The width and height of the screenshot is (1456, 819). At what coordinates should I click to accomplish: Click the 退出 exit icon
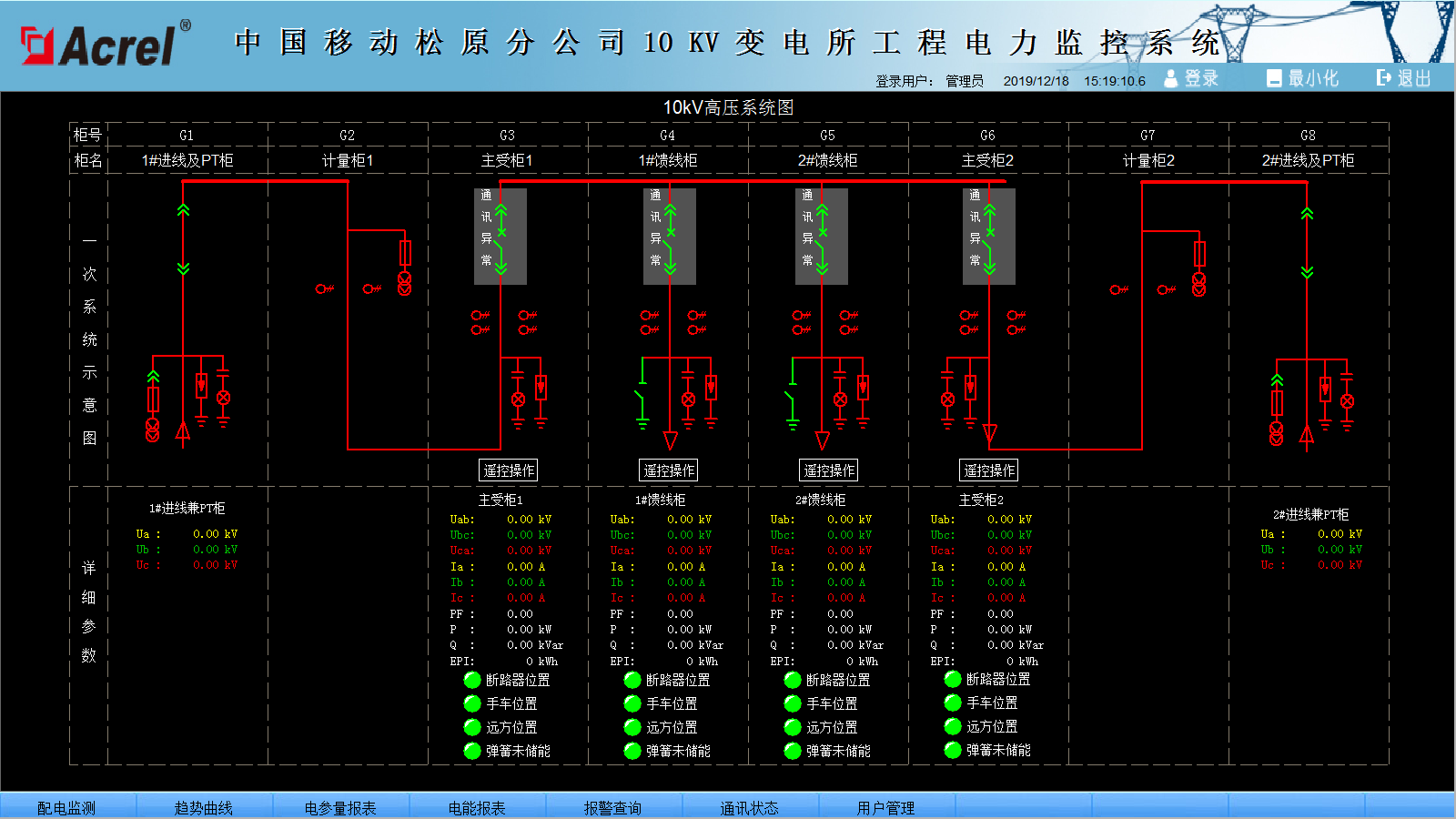[x=1384, y=78]
